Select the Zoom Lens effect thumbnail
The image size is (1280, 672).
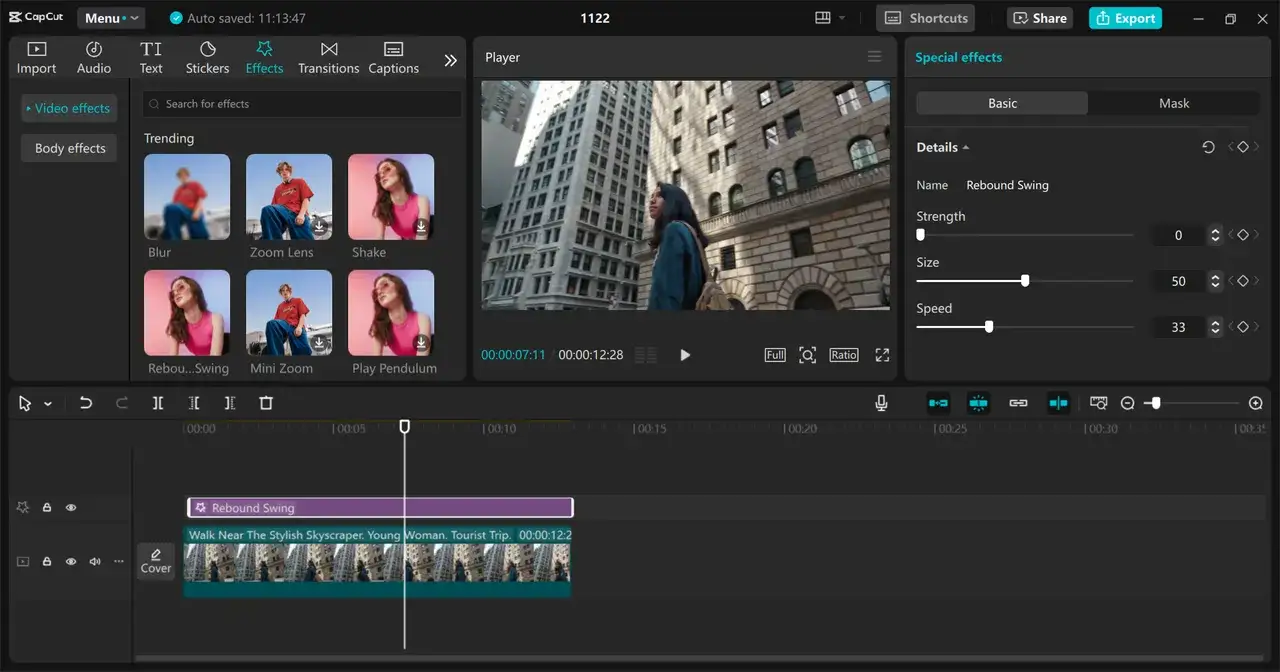coord(289,197)
